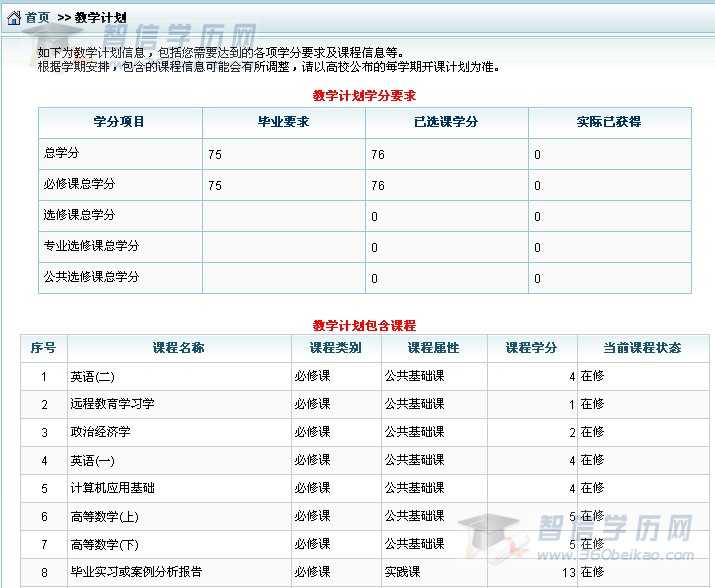Open the 首页 breadcrumb link
The width and height of the screenshot is (715, 588).
pos(37,18)
